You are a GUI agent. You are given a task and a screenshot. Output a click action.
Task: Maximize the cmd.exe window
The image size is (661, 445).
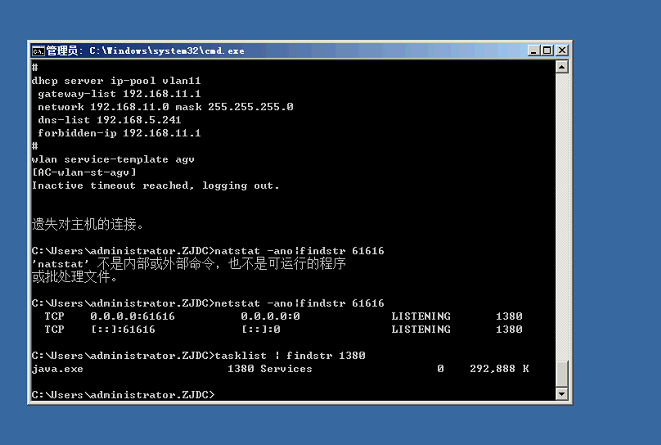[547, 51]
